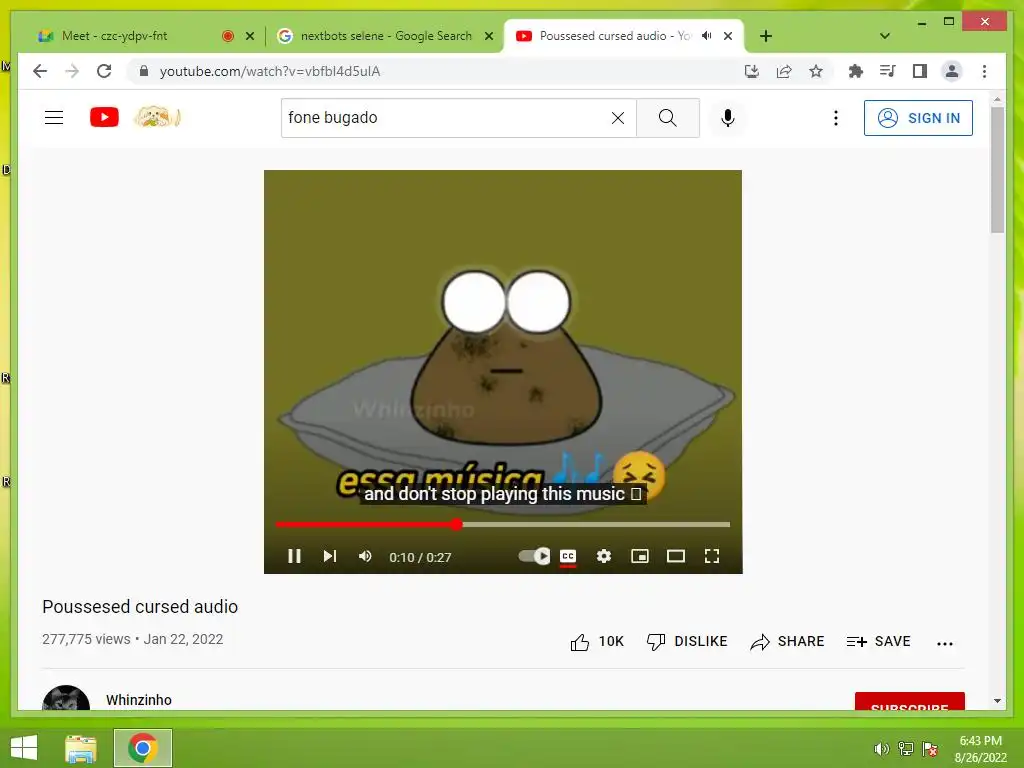Open Action Center flag icon
The image size is (1024, 768).
(930, 749)
